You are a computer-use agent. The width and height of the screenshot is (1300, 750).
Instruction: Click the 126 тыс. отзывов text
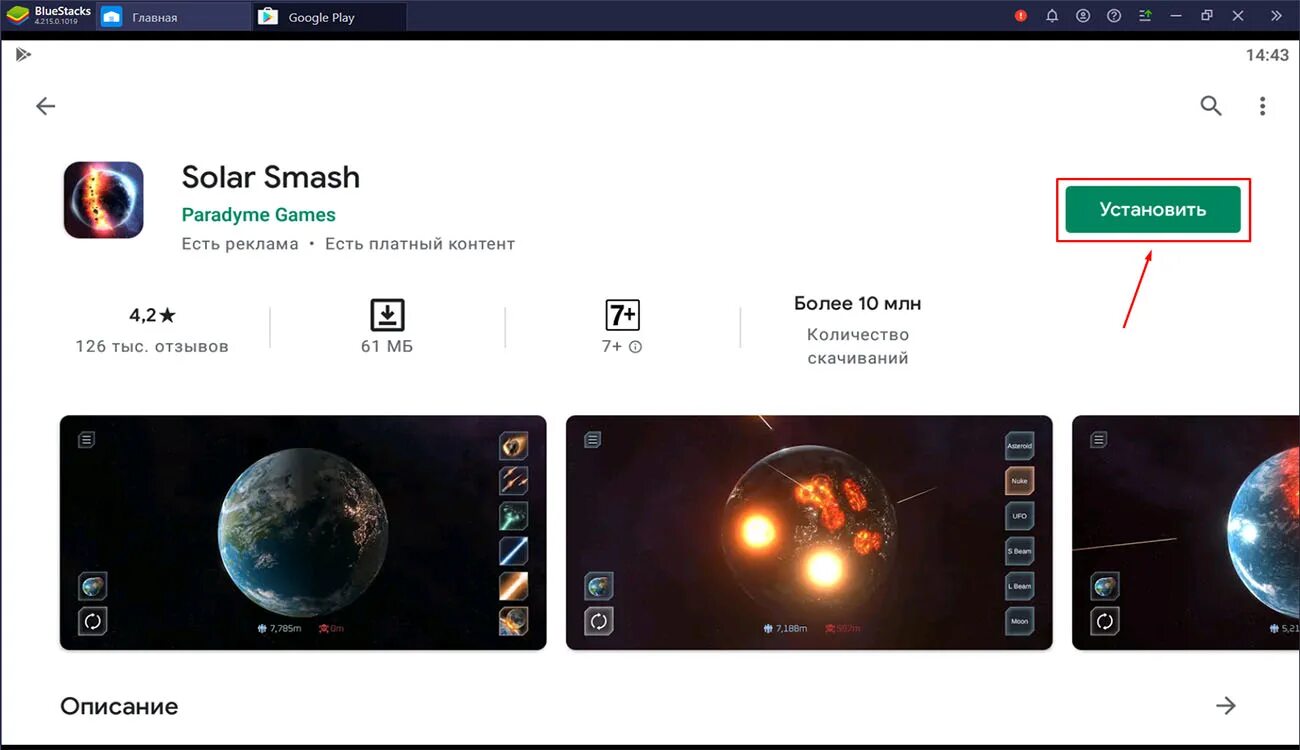(x=152, y=347)
